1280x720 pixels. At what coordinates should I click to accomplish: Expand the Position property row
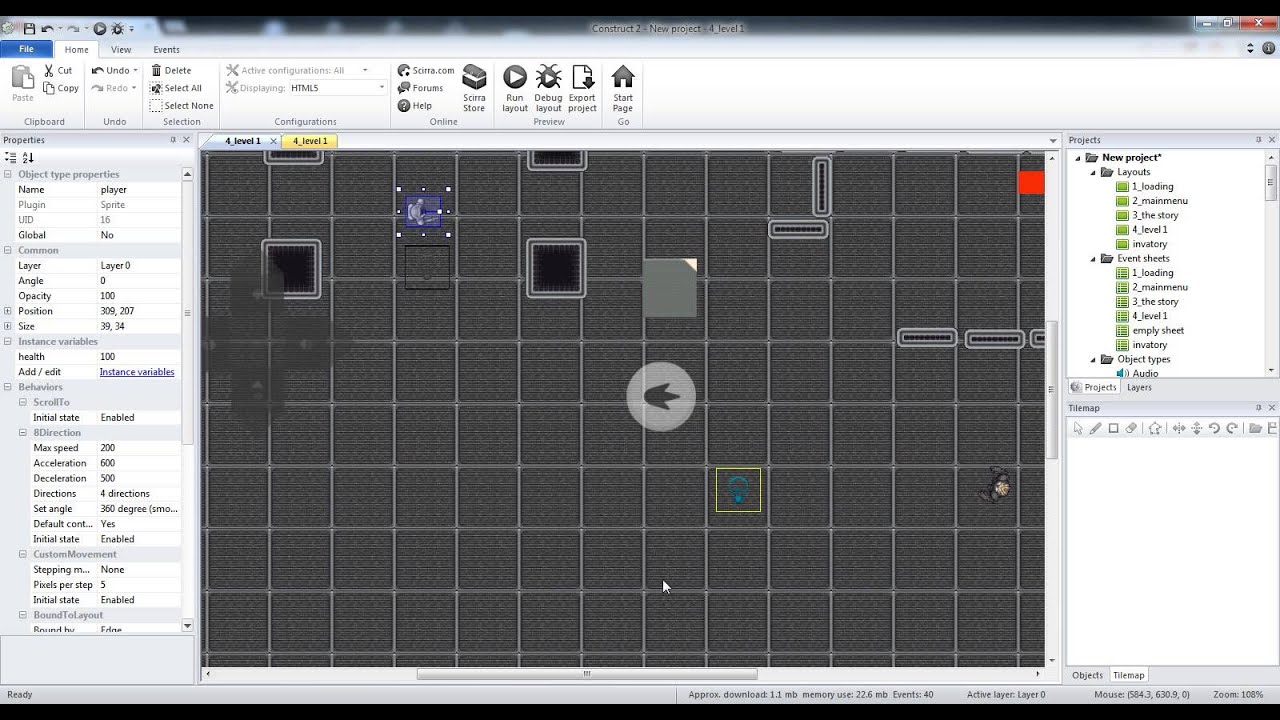click(x=8, y=311)
